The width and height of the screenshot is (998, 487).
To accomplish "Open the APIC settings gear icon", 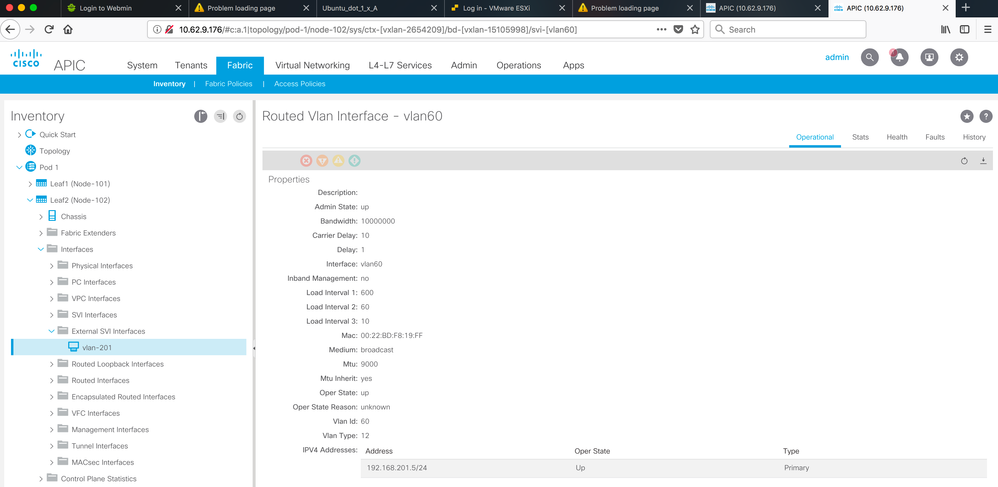I will pos(959,57).
